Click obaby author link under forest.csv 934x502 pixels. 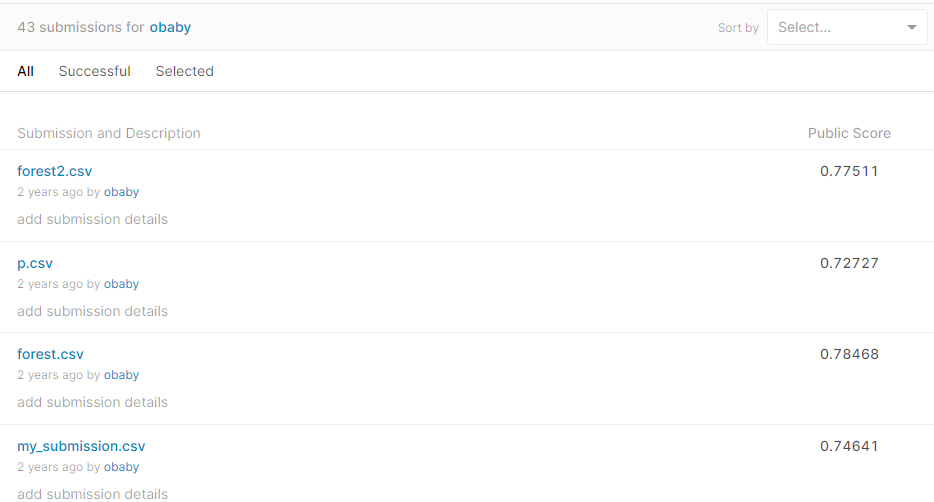point(121,375)
